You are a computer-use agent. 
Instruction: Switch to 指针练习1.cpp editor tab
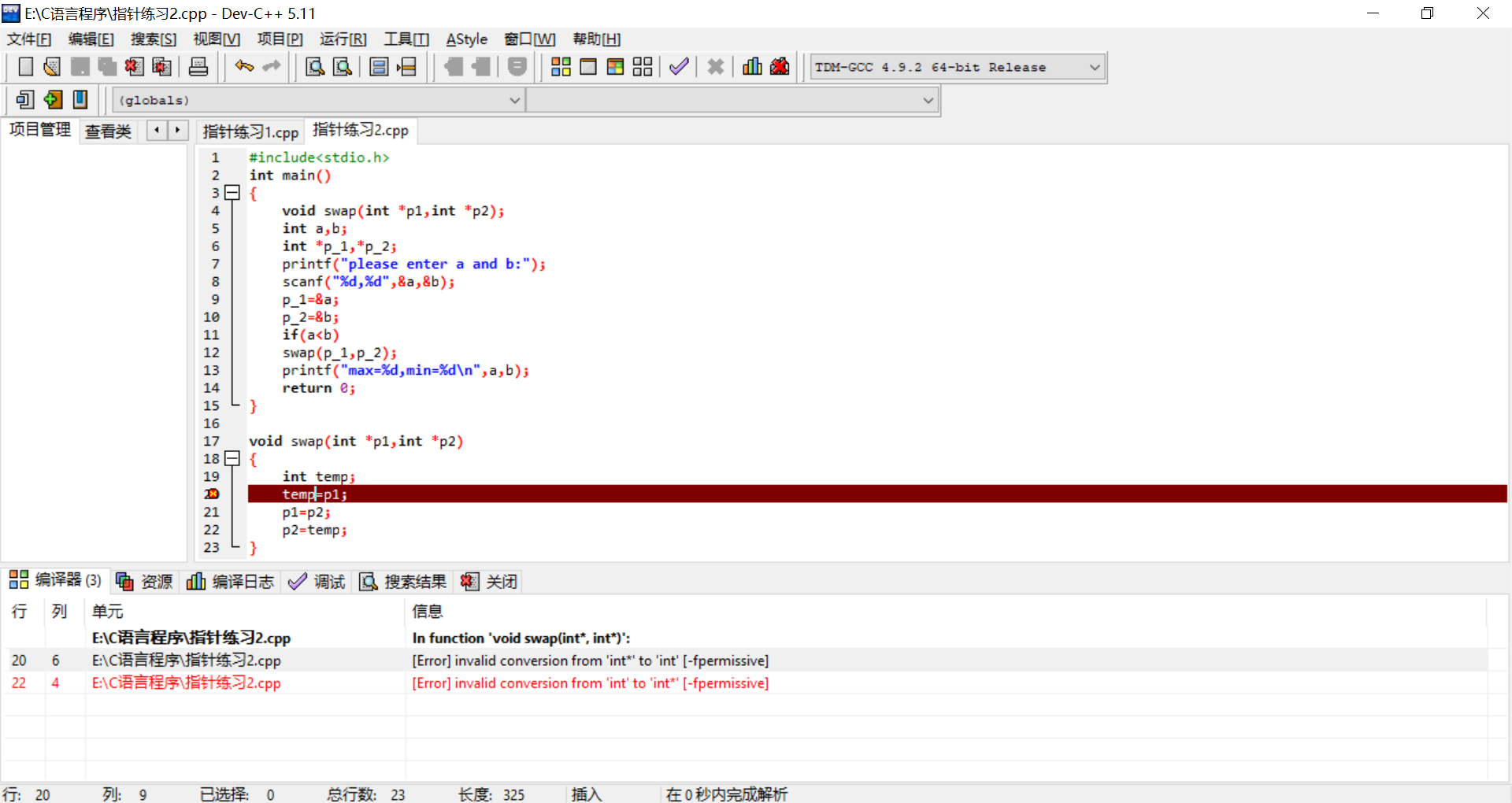click(250, 131)
